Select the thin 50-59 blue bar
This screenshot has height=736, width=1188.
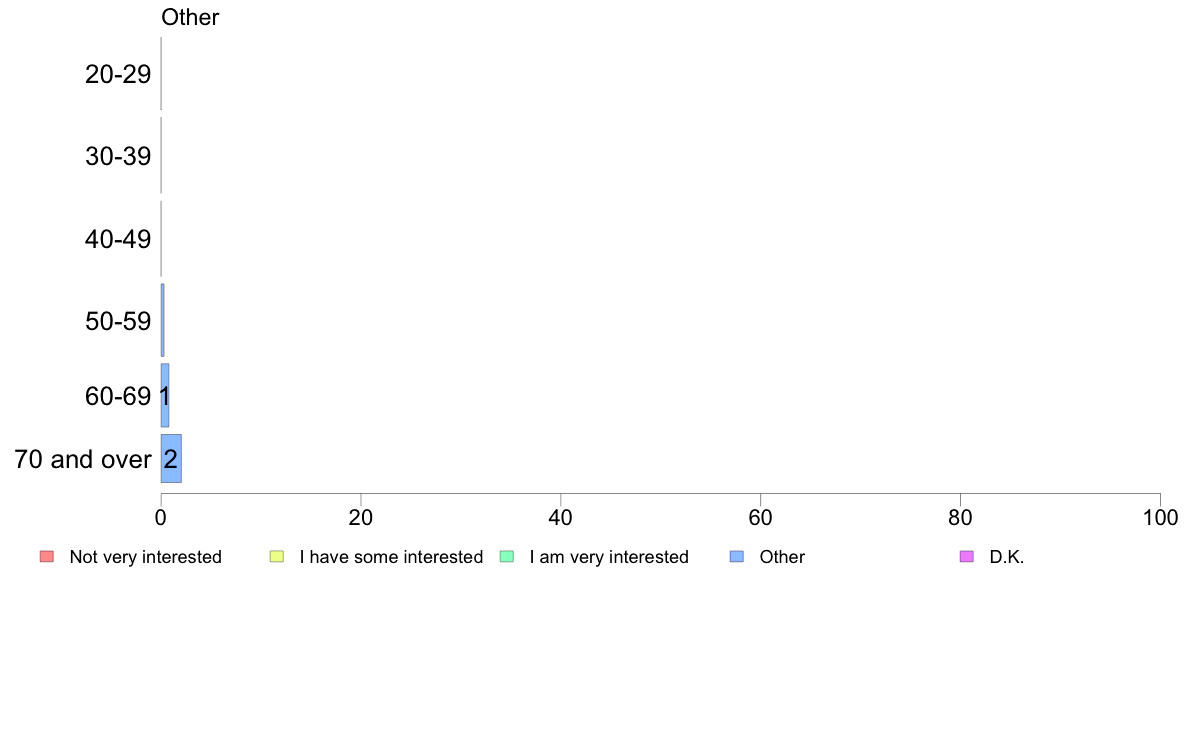[x=162, y=320]
